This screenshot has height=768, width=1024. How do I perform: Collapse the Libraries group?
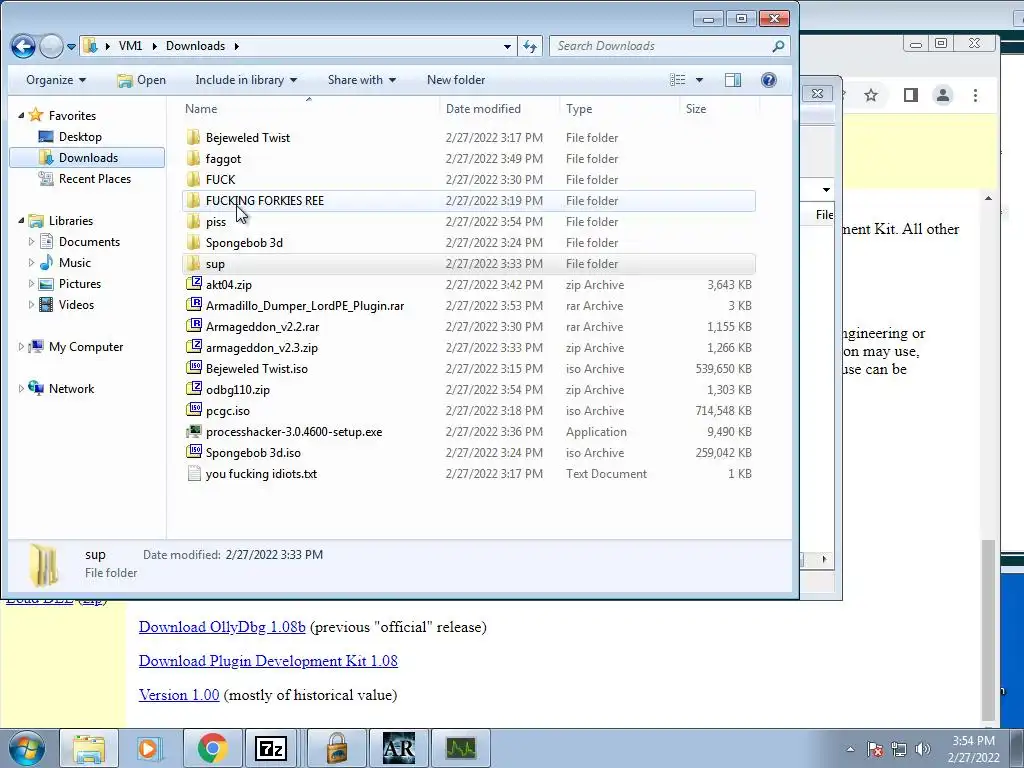click(x=21, y=221)
